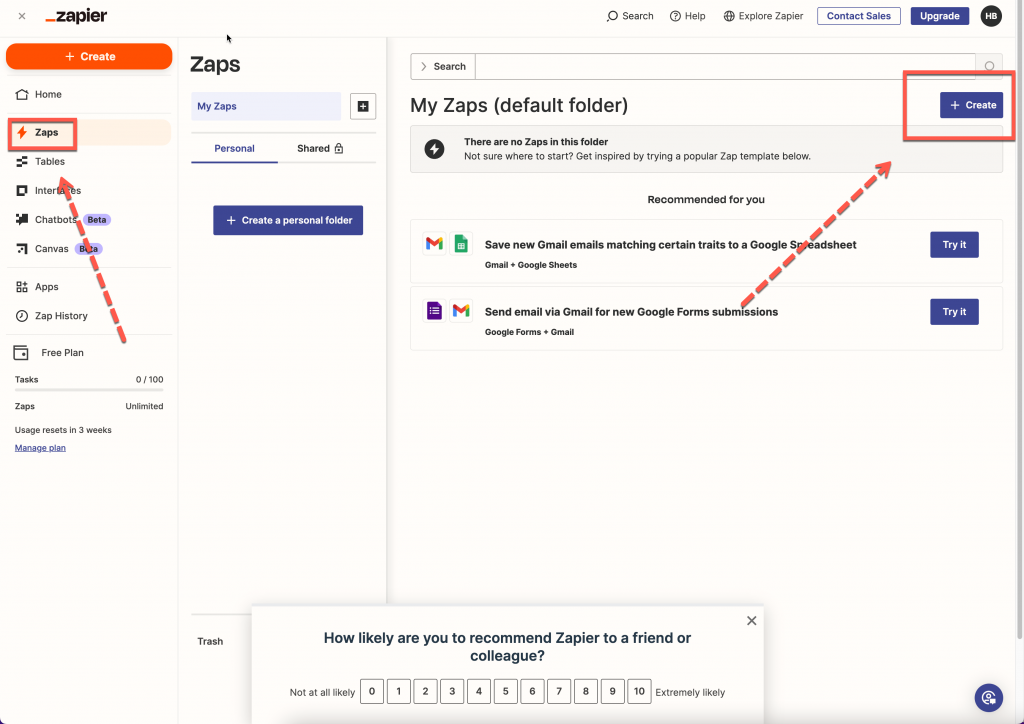Expand the Search filter chevron
Viewport: 1024px width, 724px height.
pos(424,67)
